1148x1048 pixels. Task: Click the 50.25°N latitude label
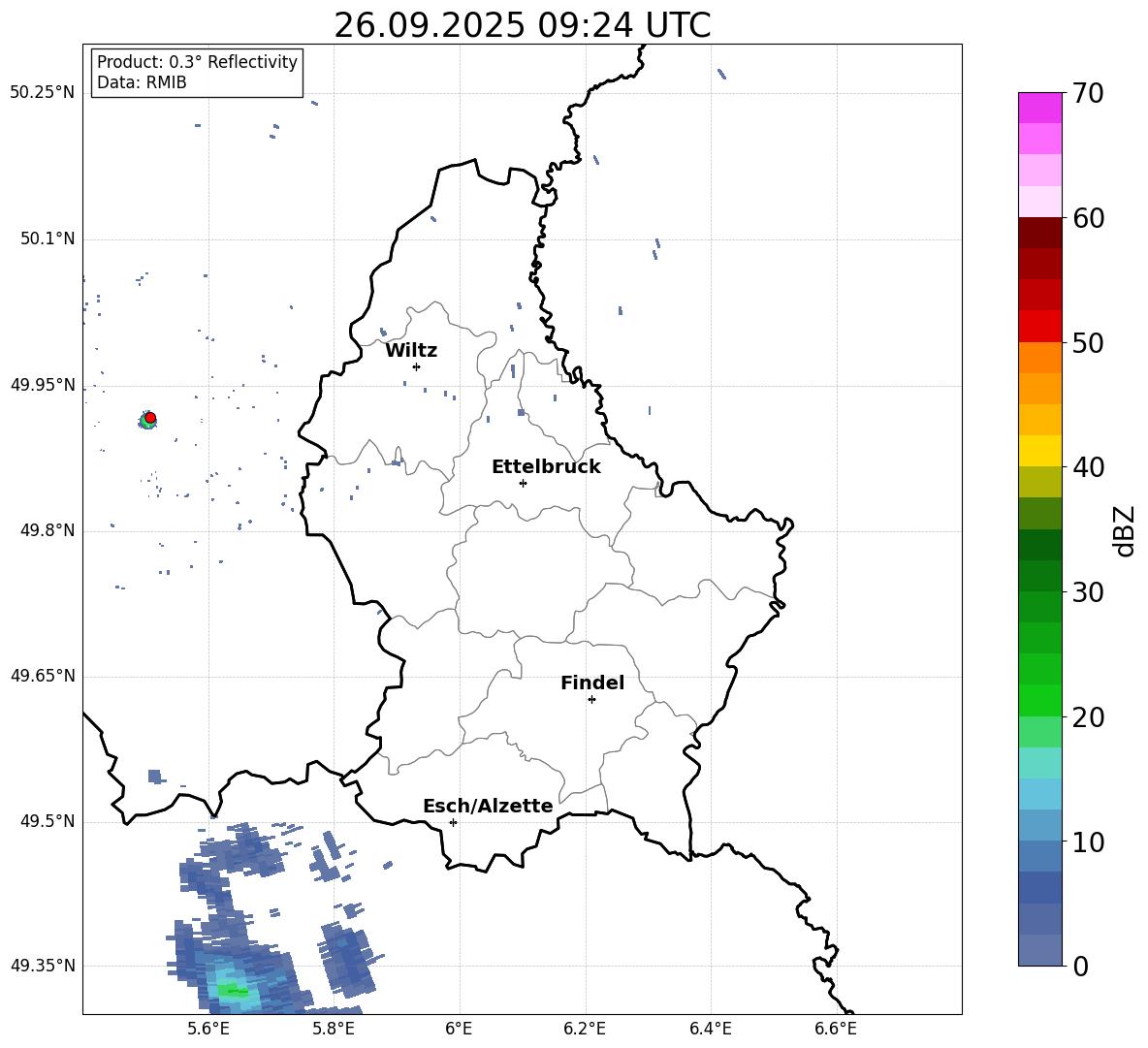[43, 93]
